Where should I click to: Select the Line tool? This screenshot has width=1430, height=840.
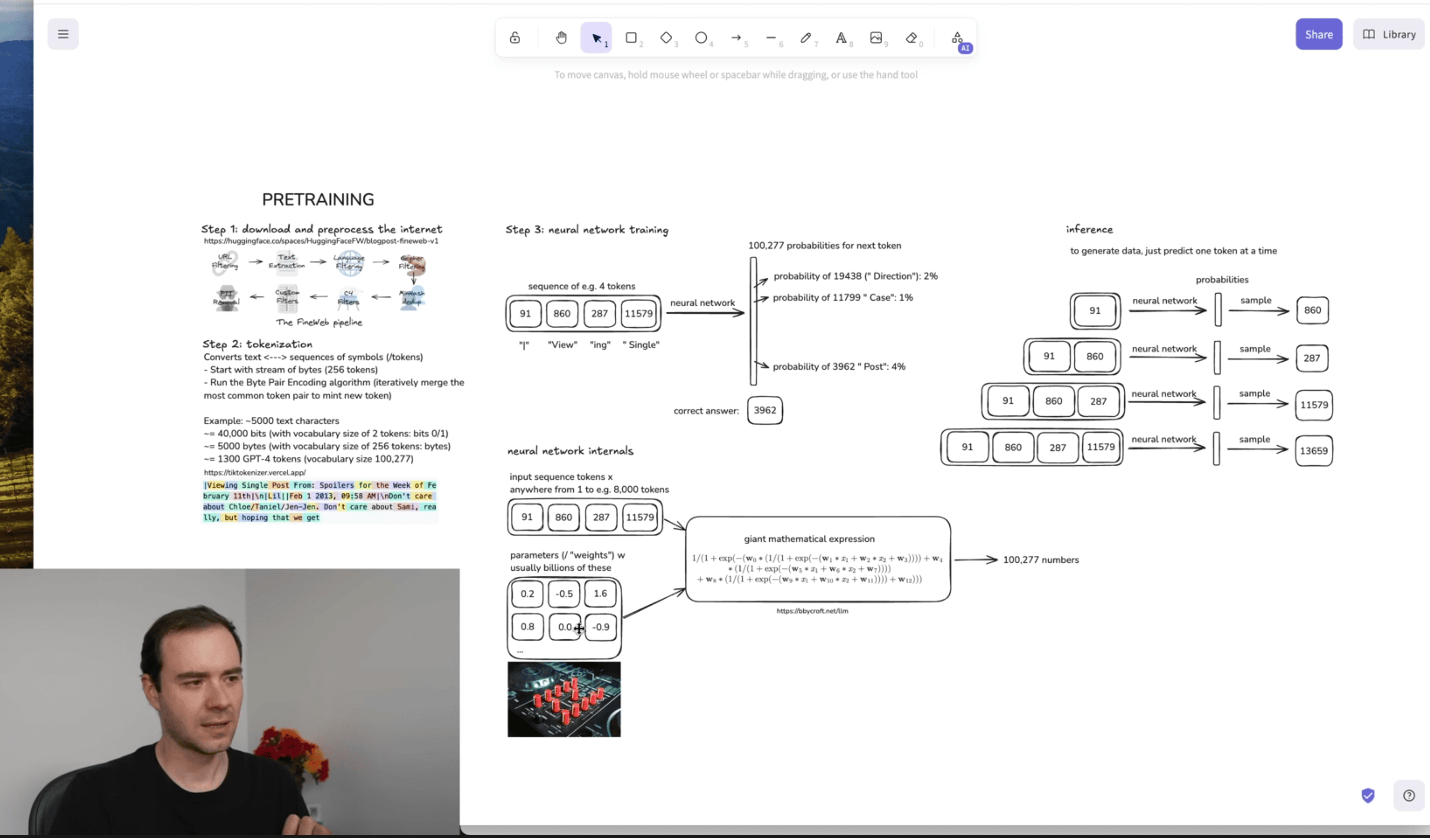coord(771,38)
